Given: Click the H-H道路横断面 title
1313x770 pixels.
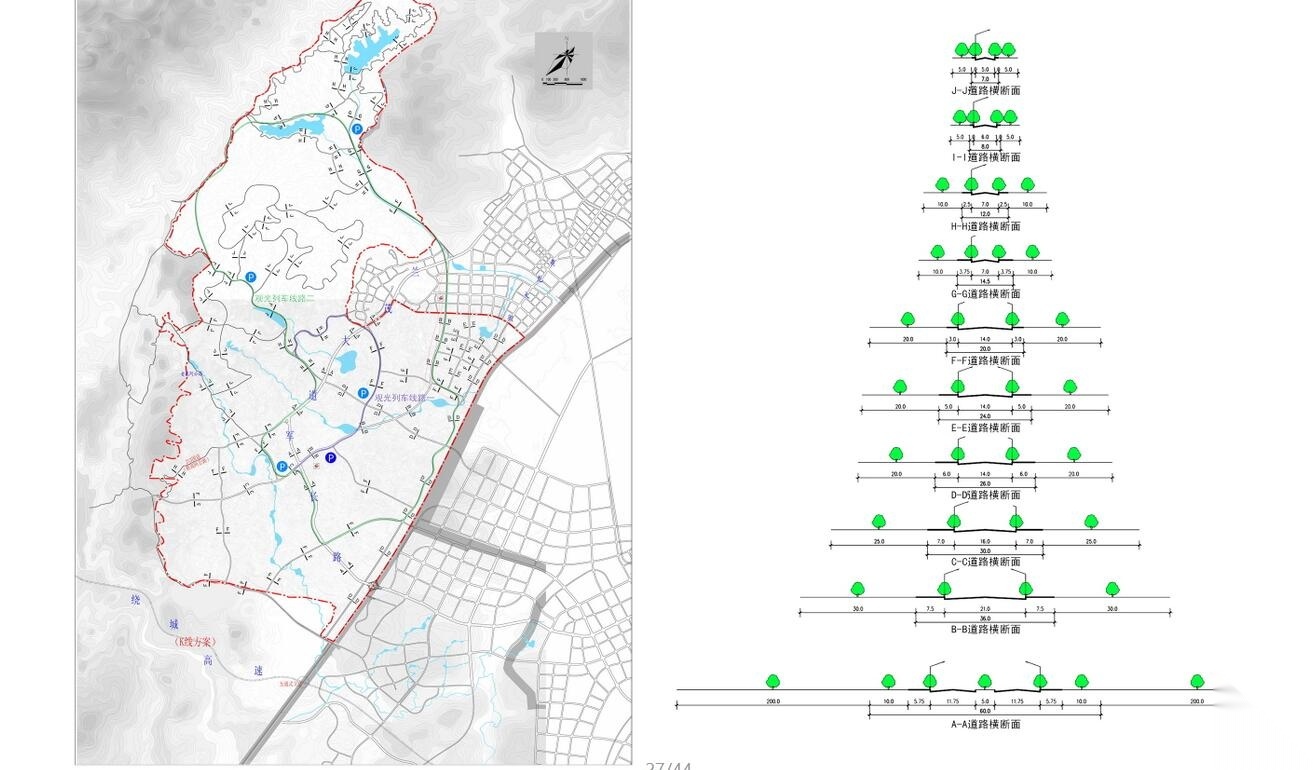Looking at the screenshot, I should point(985,226).
